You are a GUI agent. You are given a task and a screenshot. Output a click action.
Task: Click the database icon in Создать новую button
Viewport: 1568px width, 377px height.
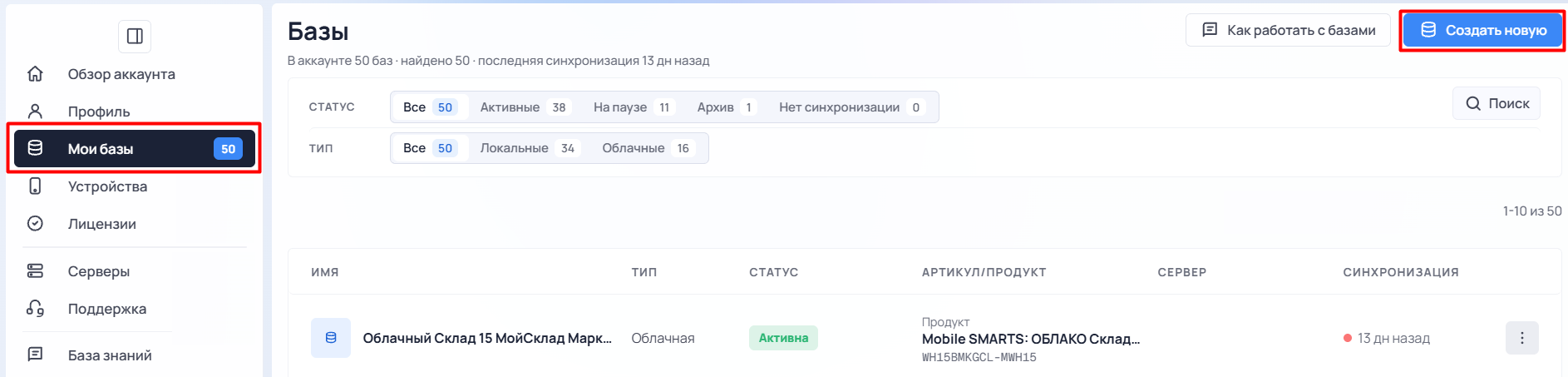(1428, 30)
